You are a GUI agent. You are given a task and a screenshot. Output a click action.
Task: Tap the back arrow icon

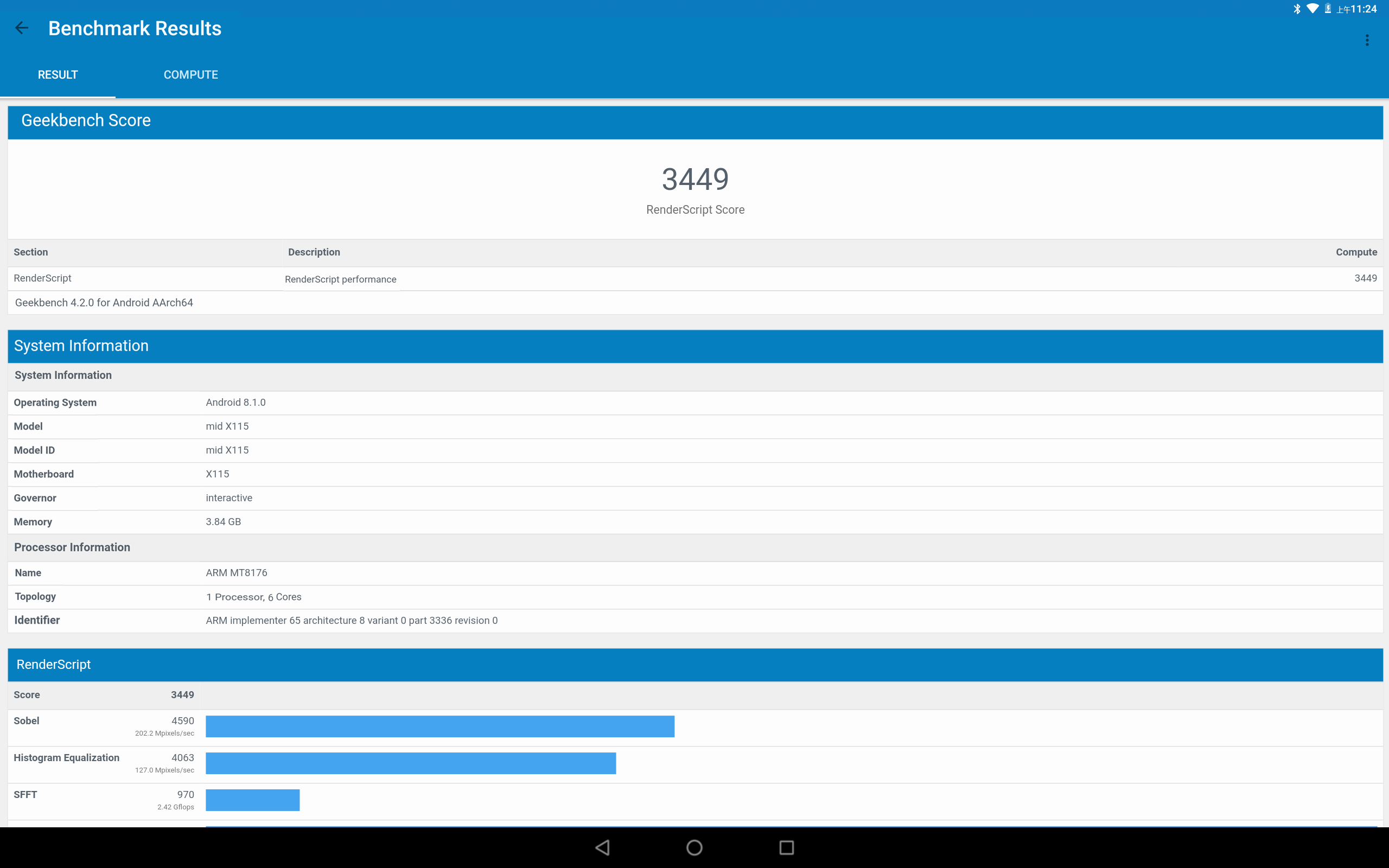pyautogui.click(x=22, y=28)
